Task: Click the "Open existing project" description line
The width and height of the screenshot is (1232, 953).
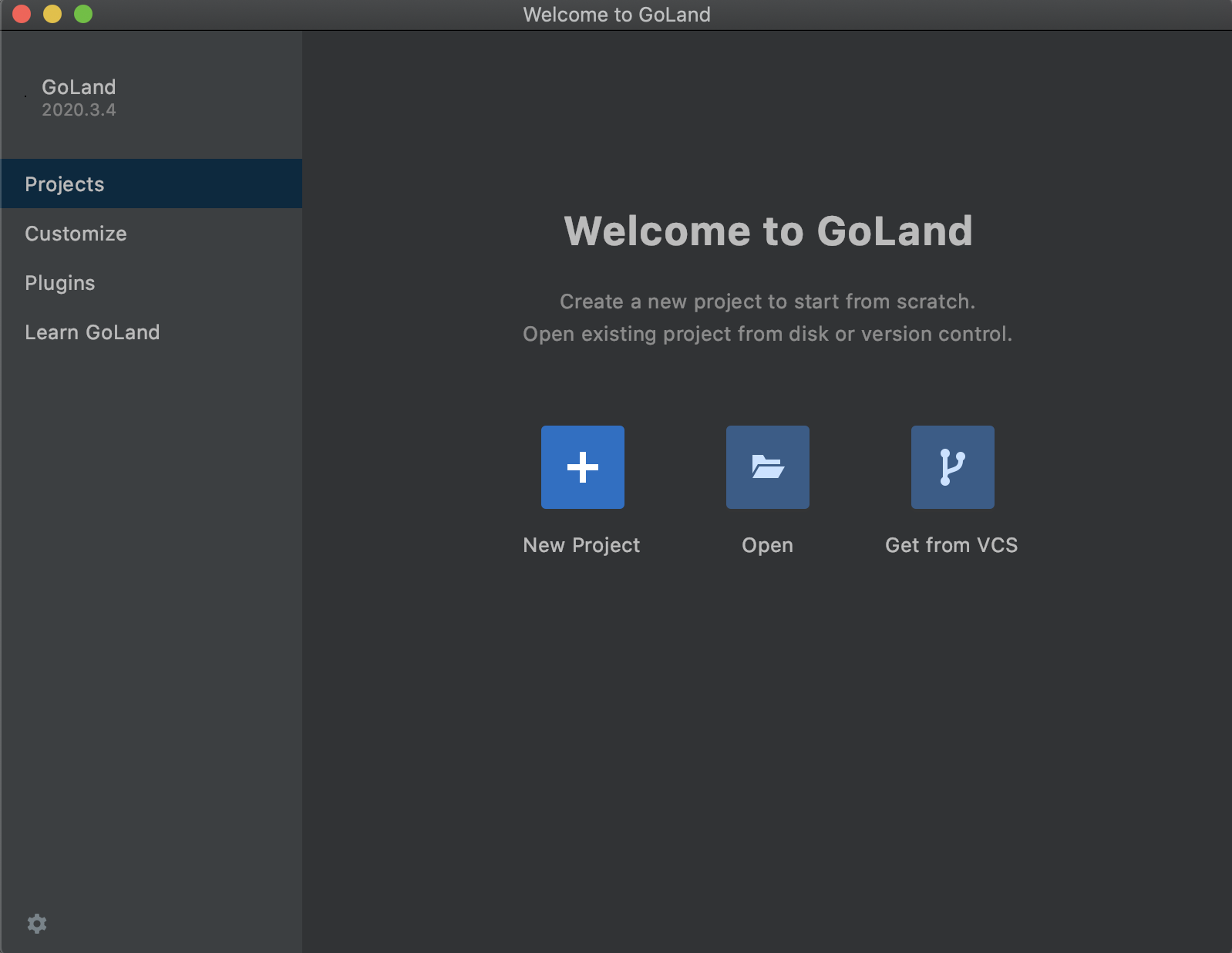Action: (x=768, y=334)
